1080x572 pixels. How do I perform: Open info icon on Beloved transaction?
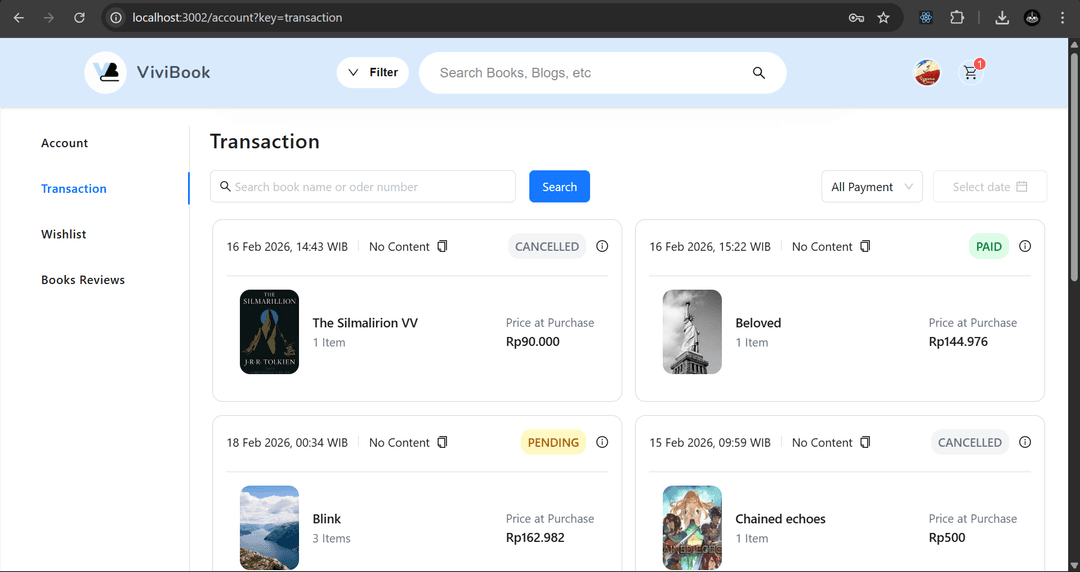(x=1025, y=246)
